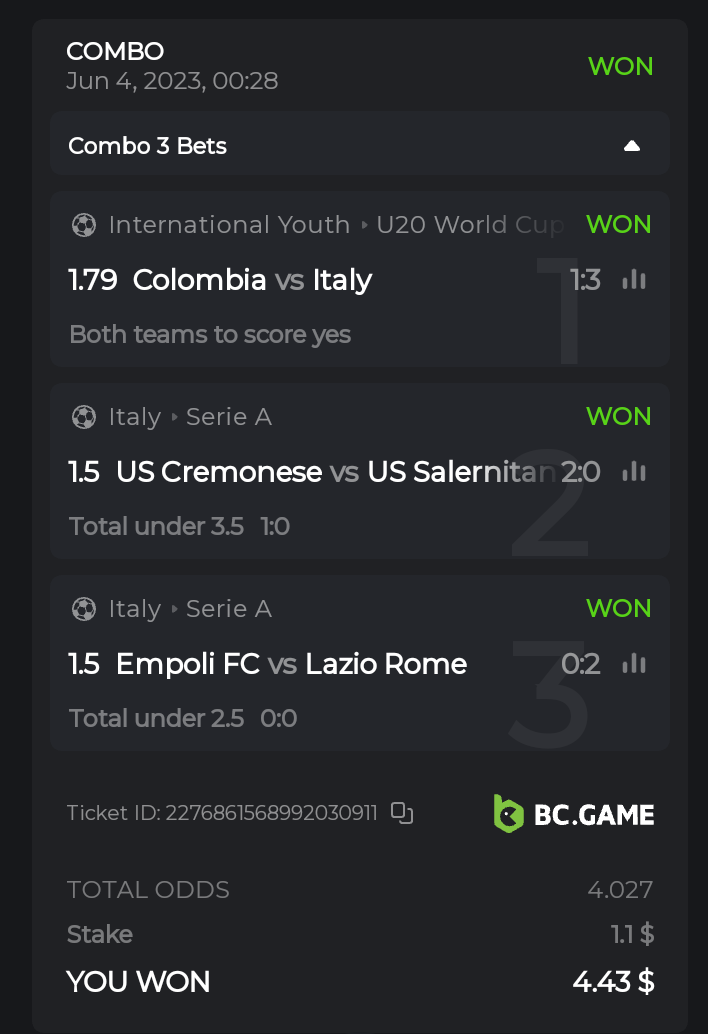Click the Both teams to score yes selection
Image resolution: width=708 pixels, height=1034 pixels.
click(210, 334)
